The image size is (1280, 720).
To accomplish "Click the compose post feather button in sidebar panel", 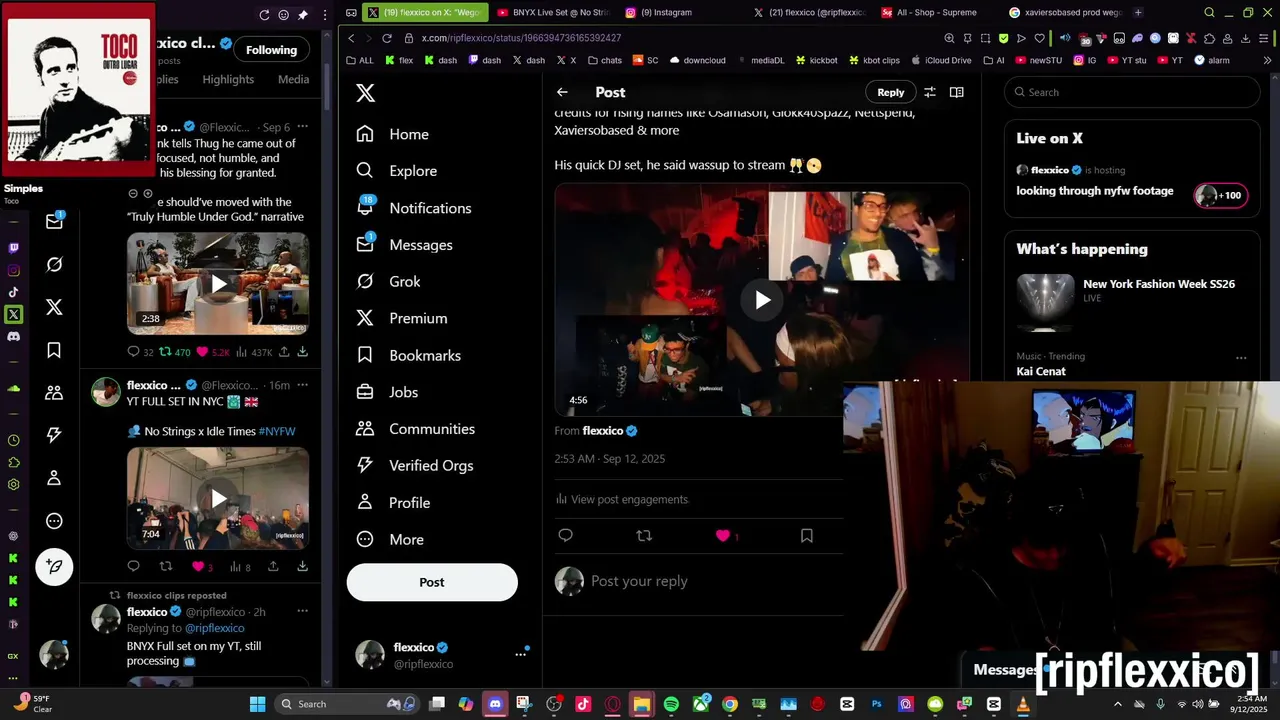I will click(x=54, y=566).
